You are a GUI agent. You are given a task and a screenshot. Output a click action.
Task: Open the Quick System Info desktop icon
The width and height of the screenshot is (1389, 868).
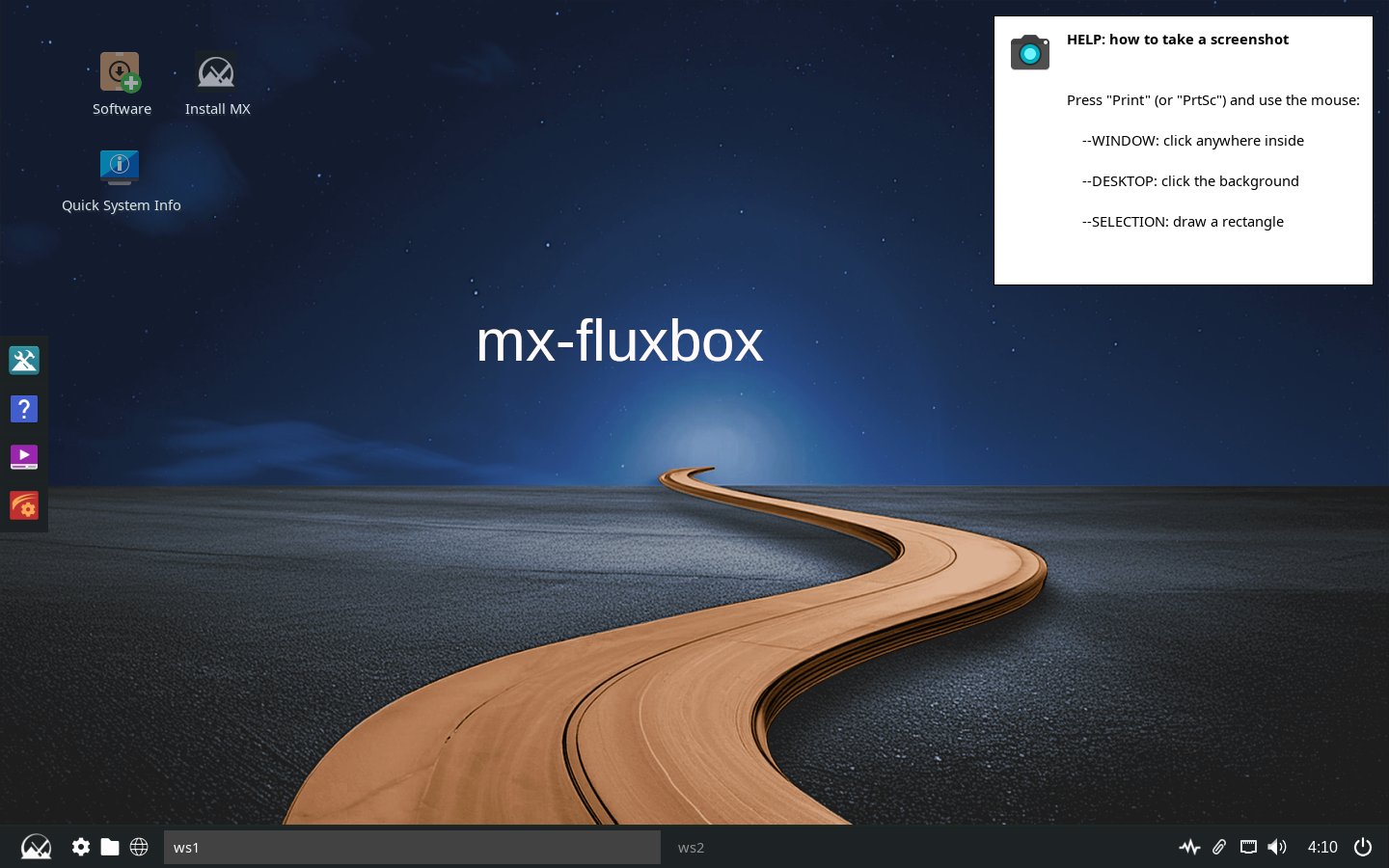pos(120,168)
